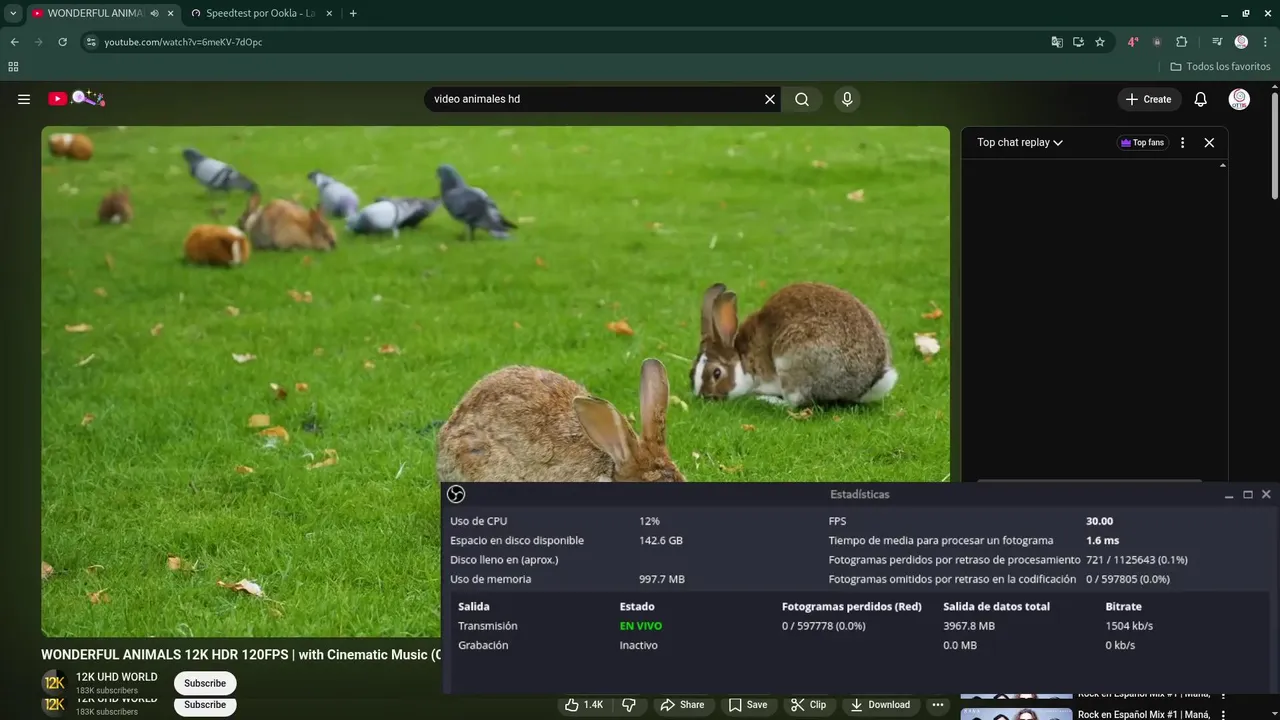Save the video to a playlist

(748, 705)
